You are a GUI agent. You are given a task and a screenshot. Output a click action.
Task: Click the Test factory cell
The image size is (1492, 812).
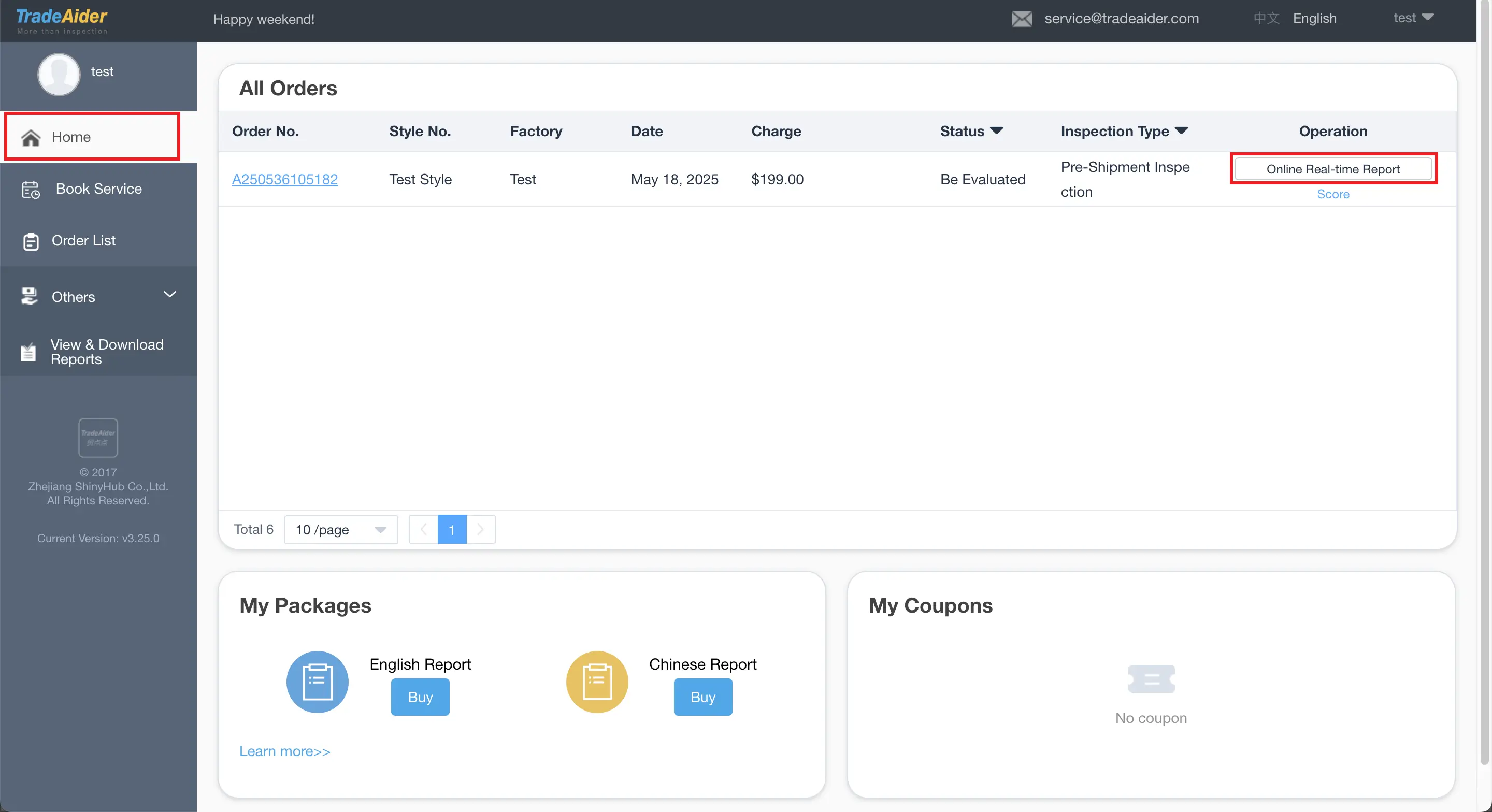point(523,179)
